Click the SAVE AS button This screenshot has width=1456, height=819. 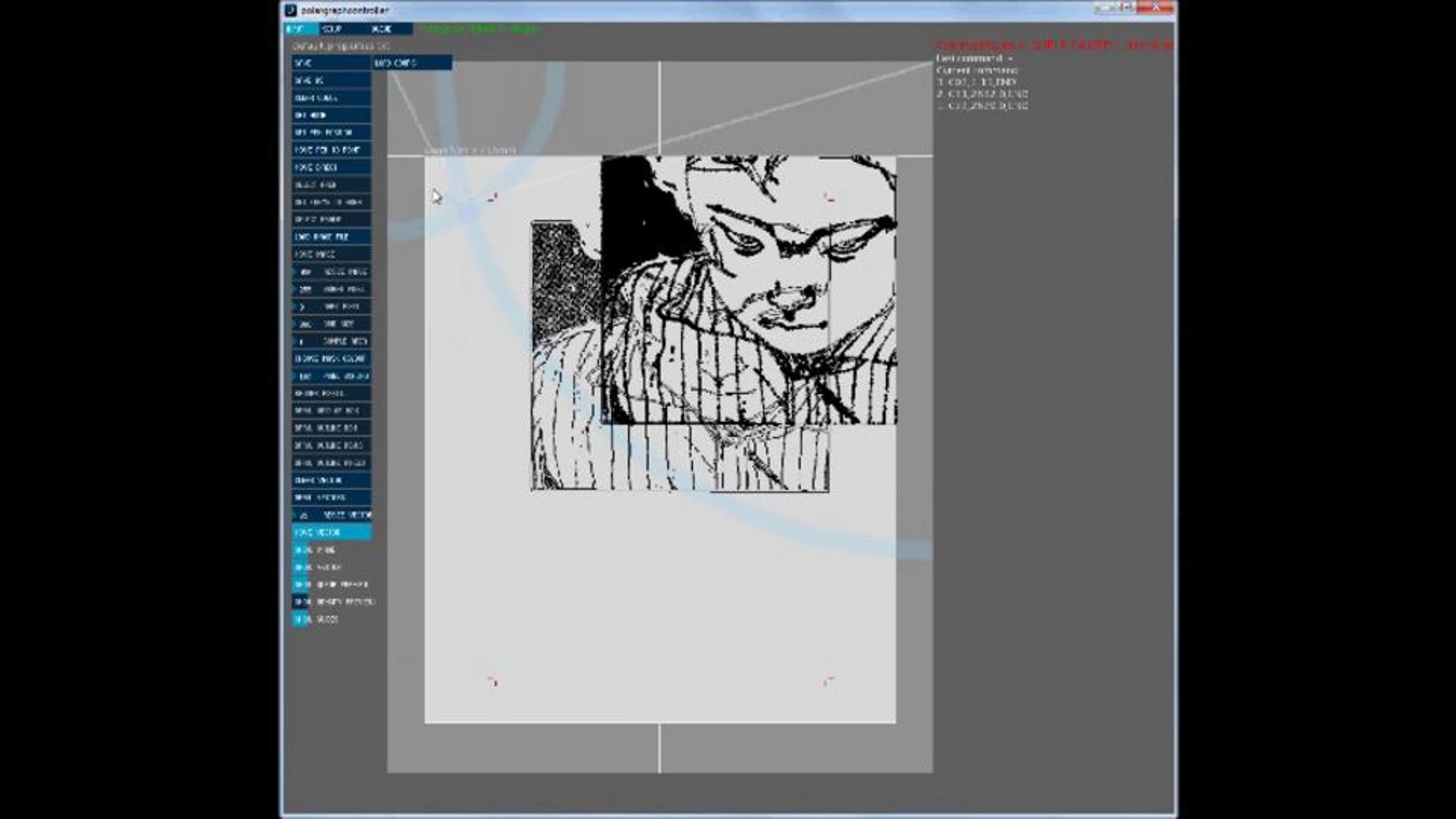pyautogui.click(x=331, y=80)
